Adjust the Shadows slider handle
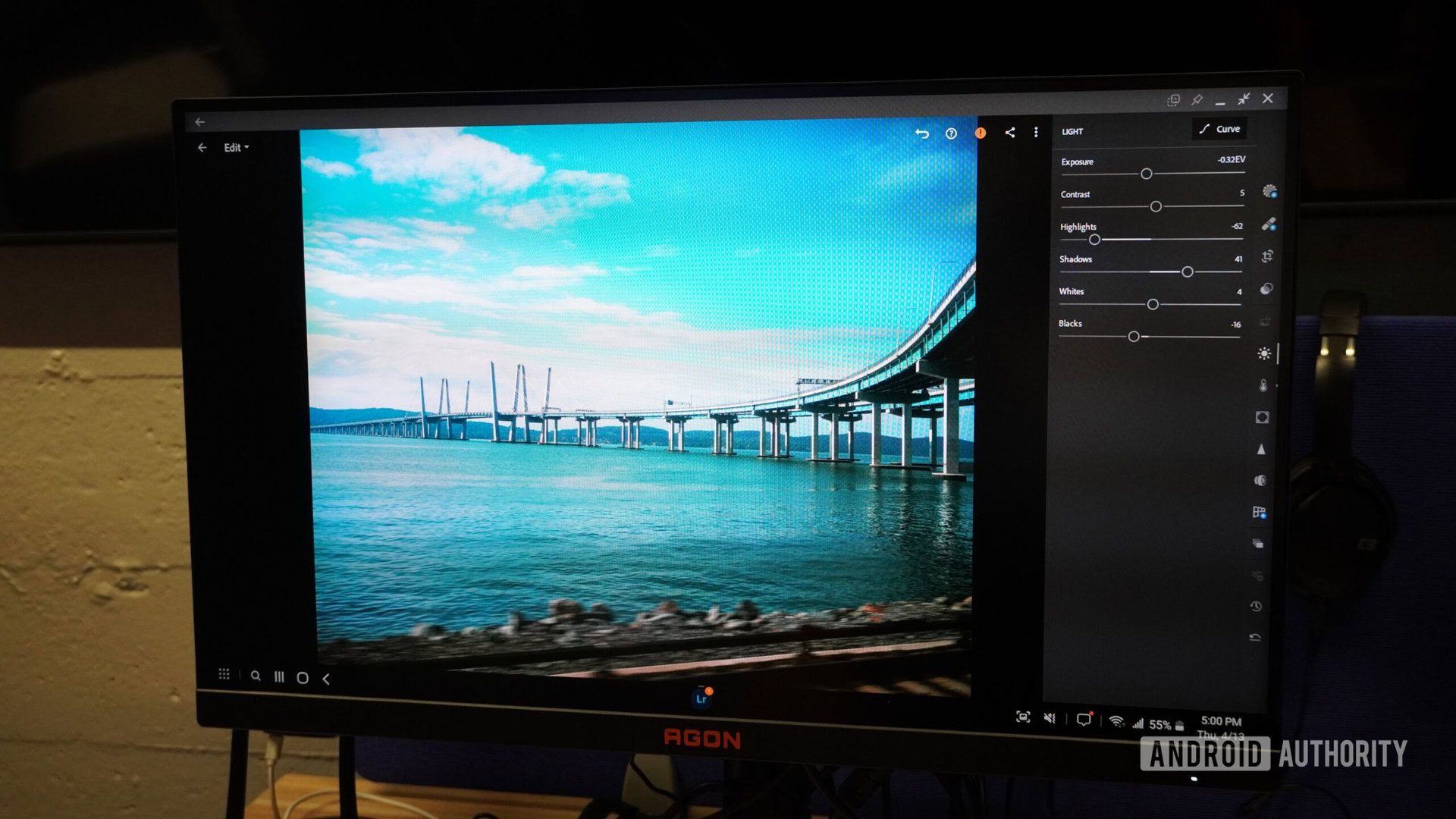1456x819 pixels. (x=1188, y=271)
